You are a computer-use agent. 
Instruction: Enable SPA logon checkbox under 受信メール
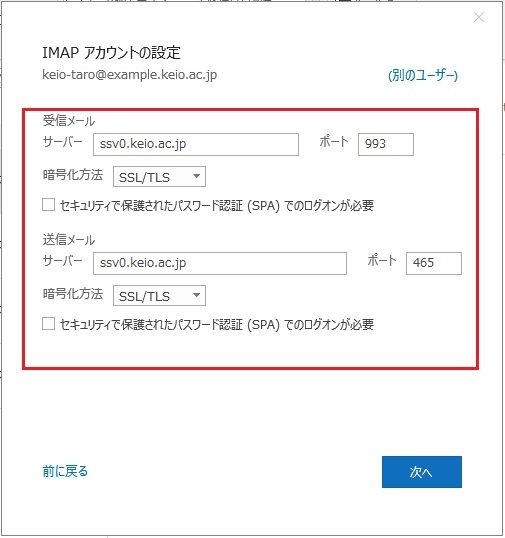click(48, 205)
